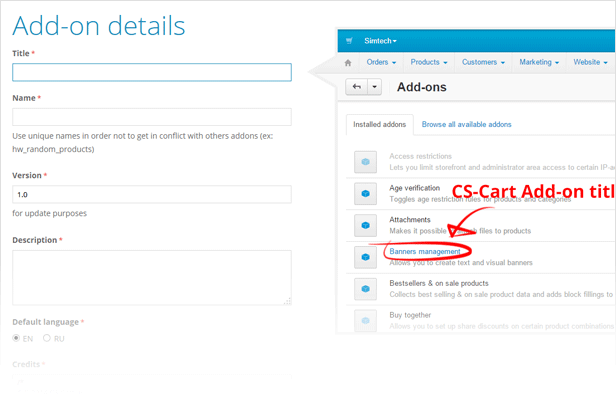Click inside the Description text area
The height and width of the screenshot is (412, 616).
152,277
